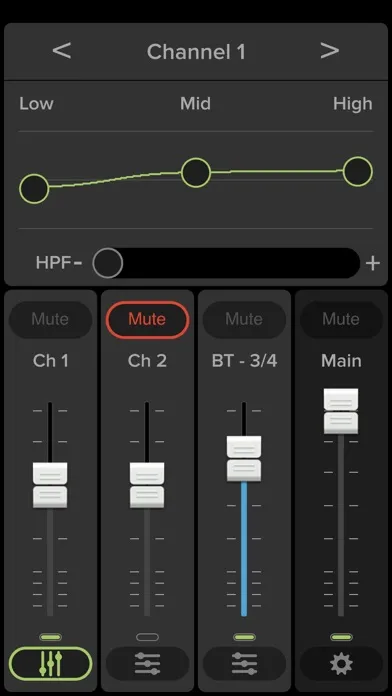Select the Low EQ band node
Image resolution: width=392 pixels, height=696 pixels.
point(34,189)
